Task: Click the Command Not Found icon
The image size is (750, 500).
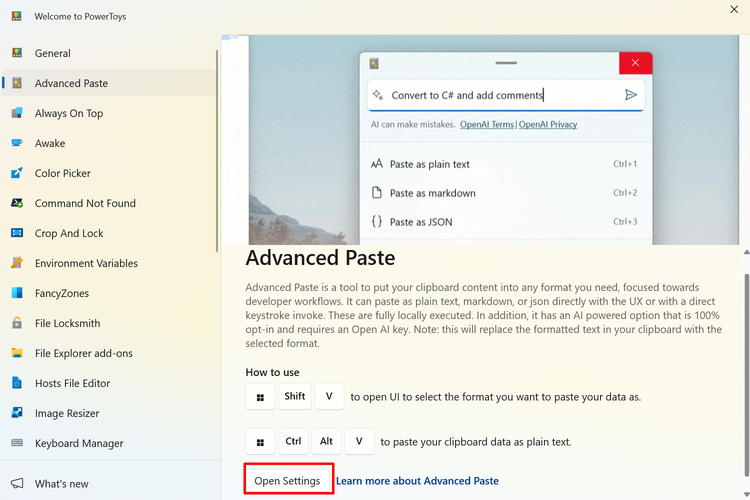Action: tap(17, 203)
